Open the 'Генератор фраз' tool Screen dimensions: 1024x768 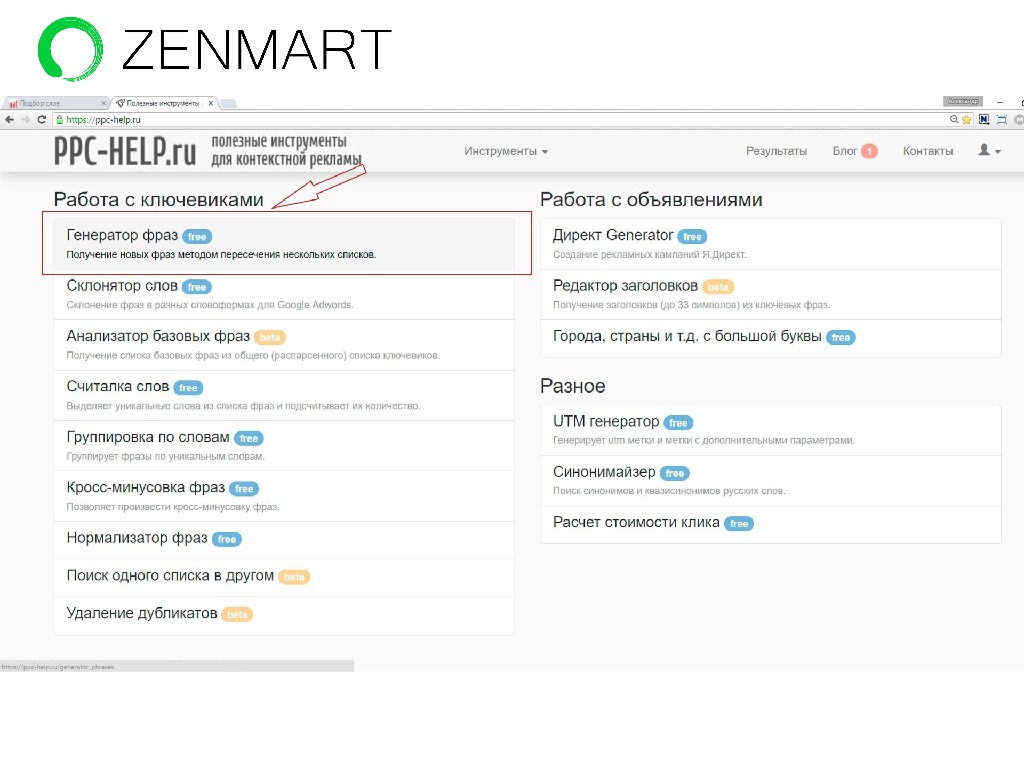coord(122,236)
